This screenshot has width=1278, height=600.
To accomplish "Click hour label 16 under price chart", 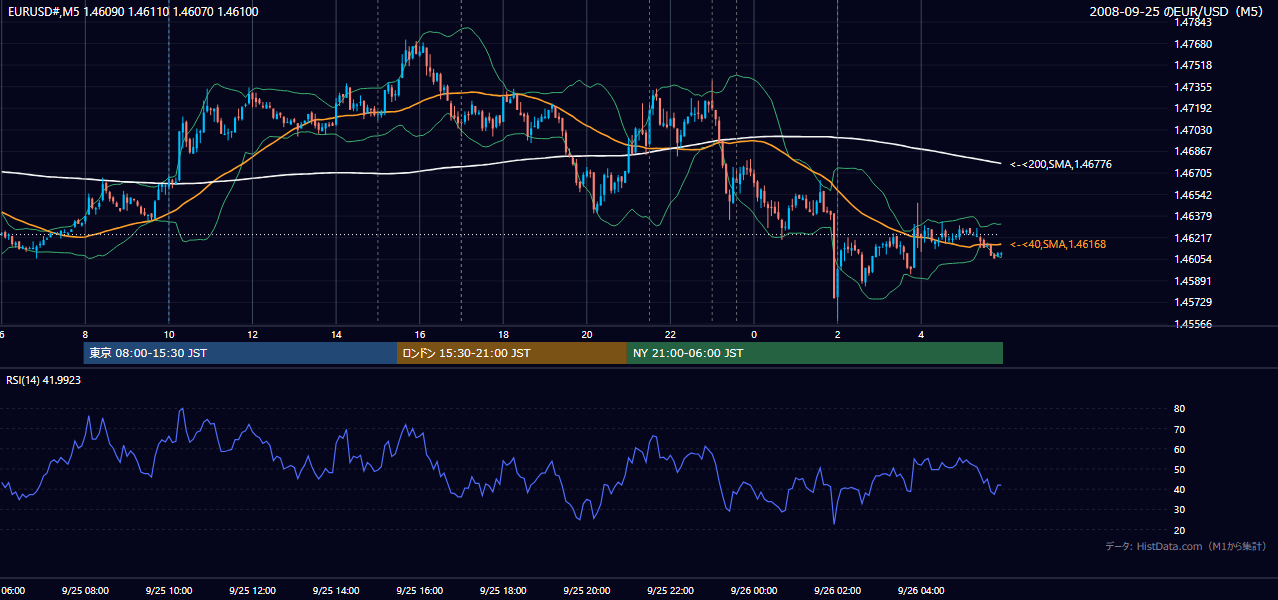I will pos(420,334).
